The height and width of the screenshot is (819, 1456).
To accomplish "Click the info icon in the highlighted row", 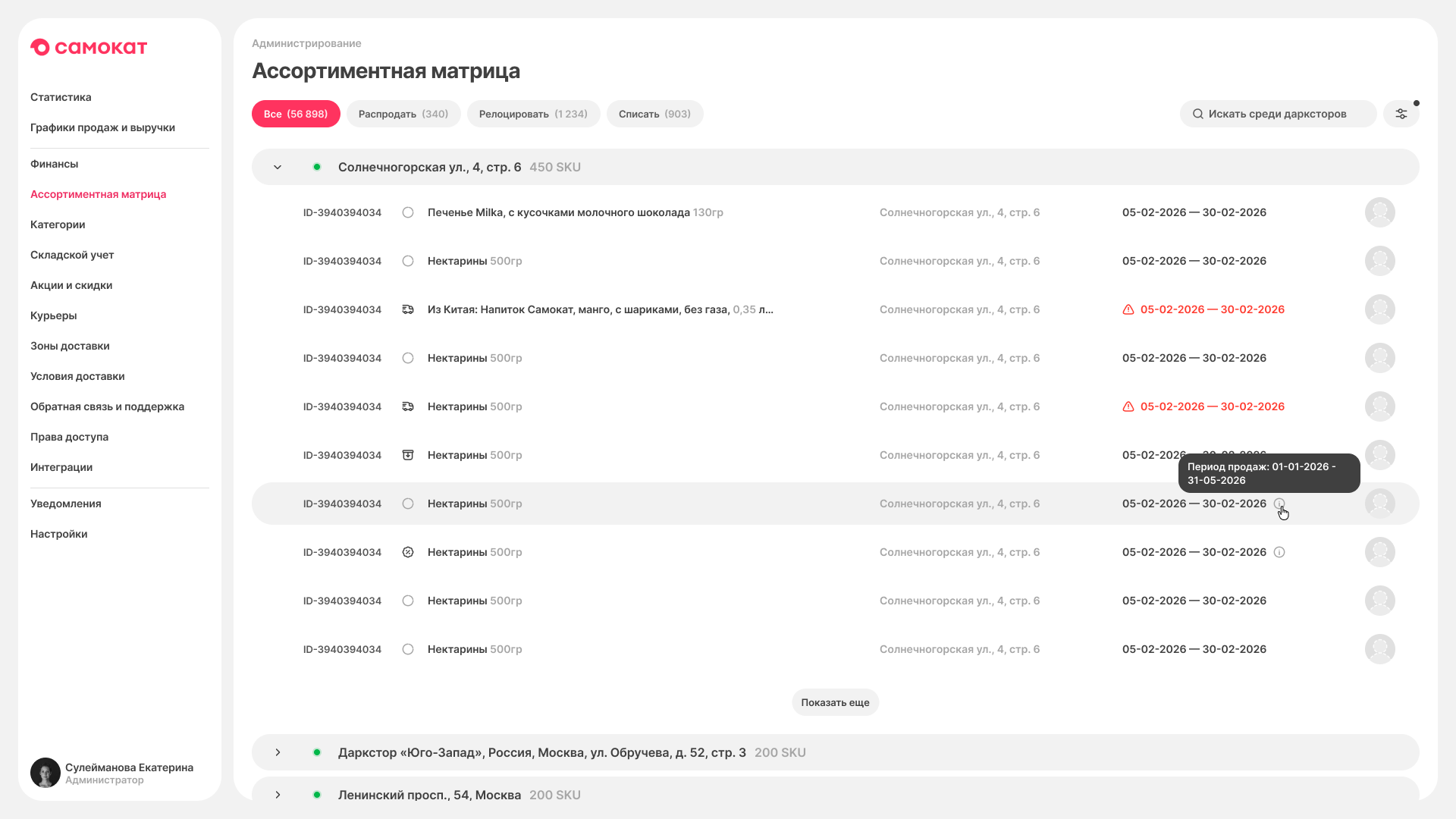I will (1279, 504).
